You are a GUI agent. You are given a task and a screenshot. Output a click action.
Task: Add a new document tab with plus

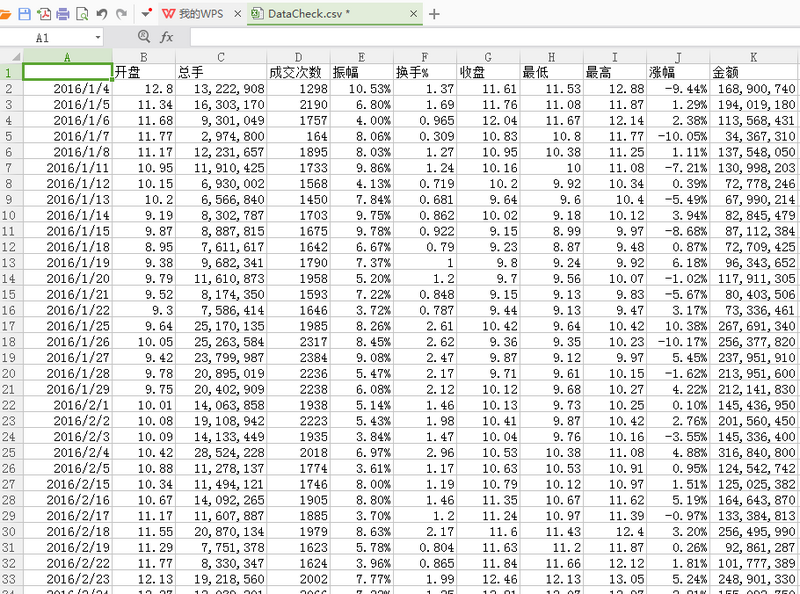click(x=434, y=14)
